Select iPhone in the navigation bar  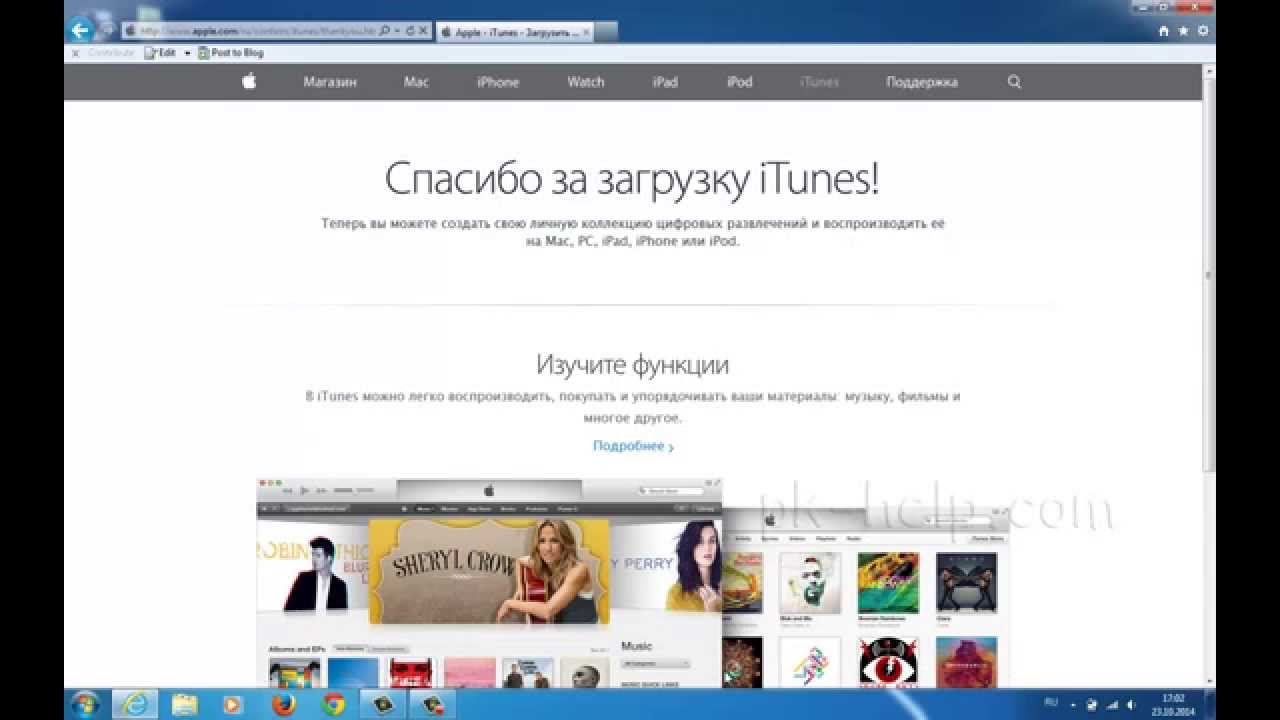click(498, 82)
